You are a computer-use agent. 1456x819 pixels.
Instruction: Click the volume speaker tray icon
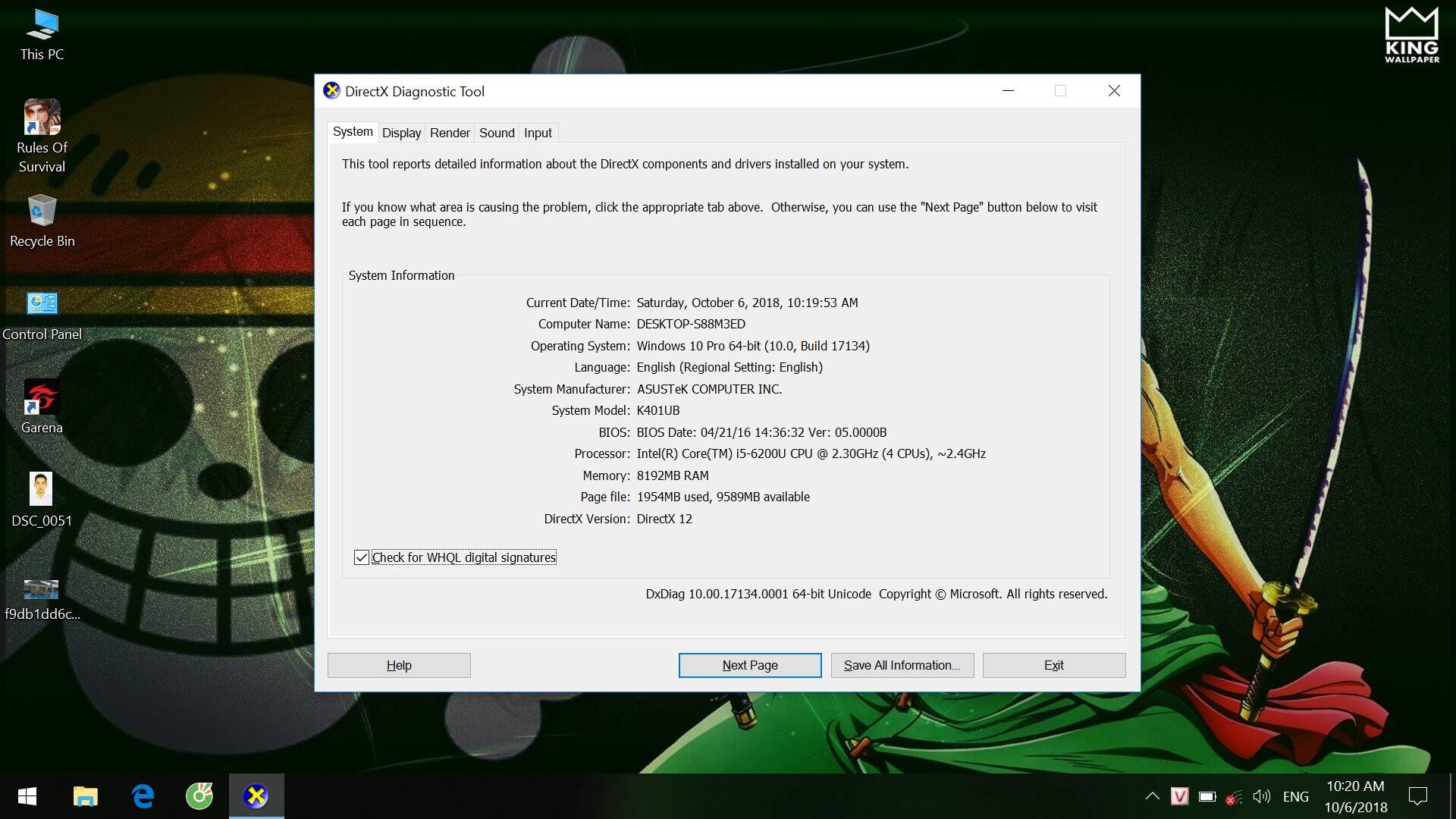click(x=1261, y=796)
